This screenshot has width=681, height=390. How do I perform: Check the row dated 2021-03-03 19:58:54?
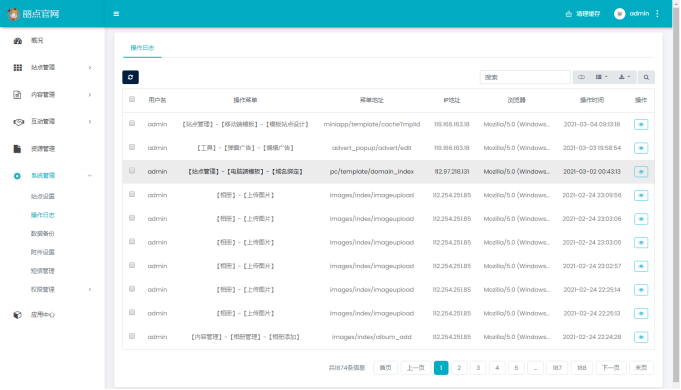[132, 147]
